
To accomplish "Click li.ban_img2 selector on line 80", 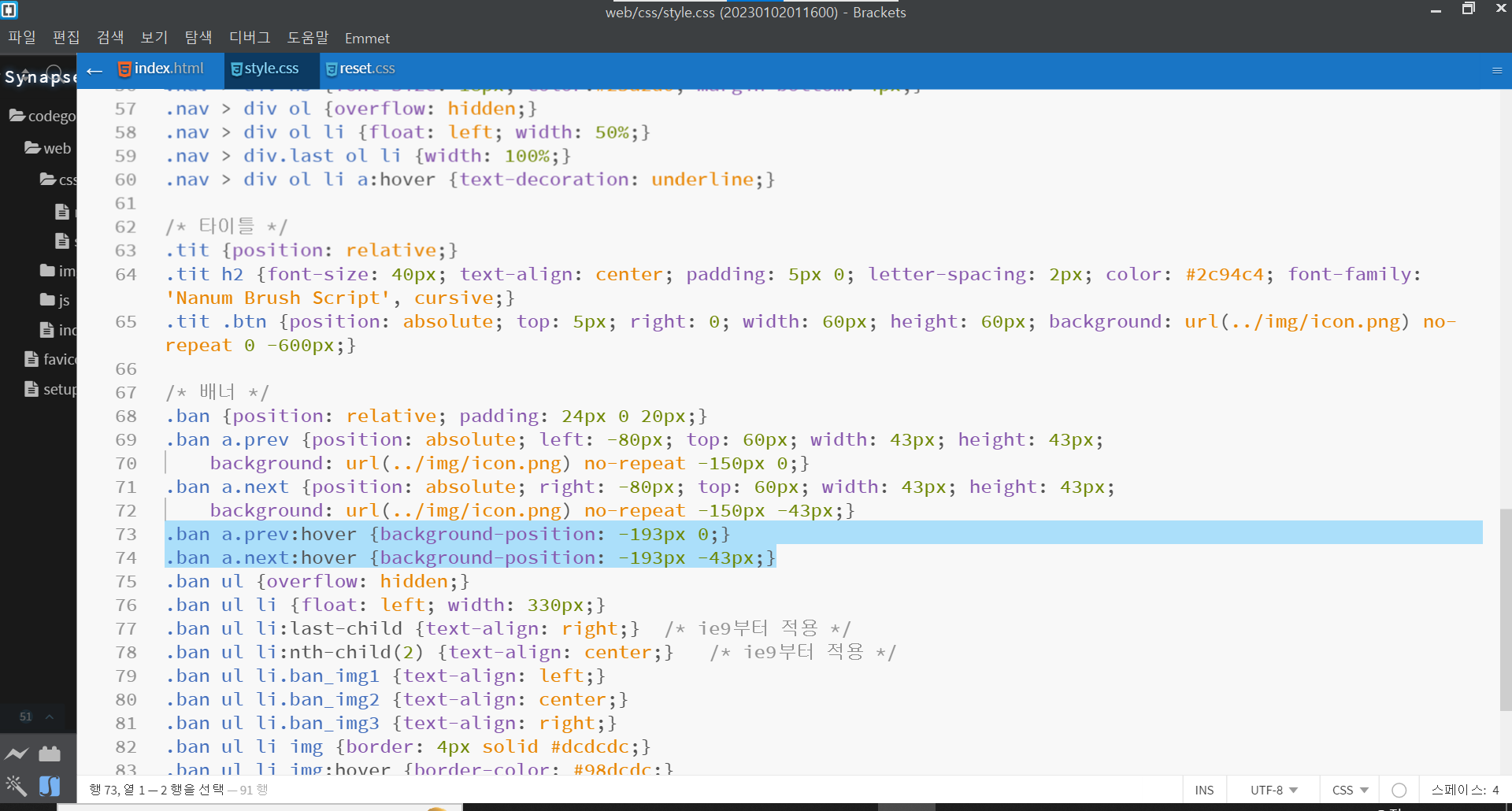I will pos(318,700).
